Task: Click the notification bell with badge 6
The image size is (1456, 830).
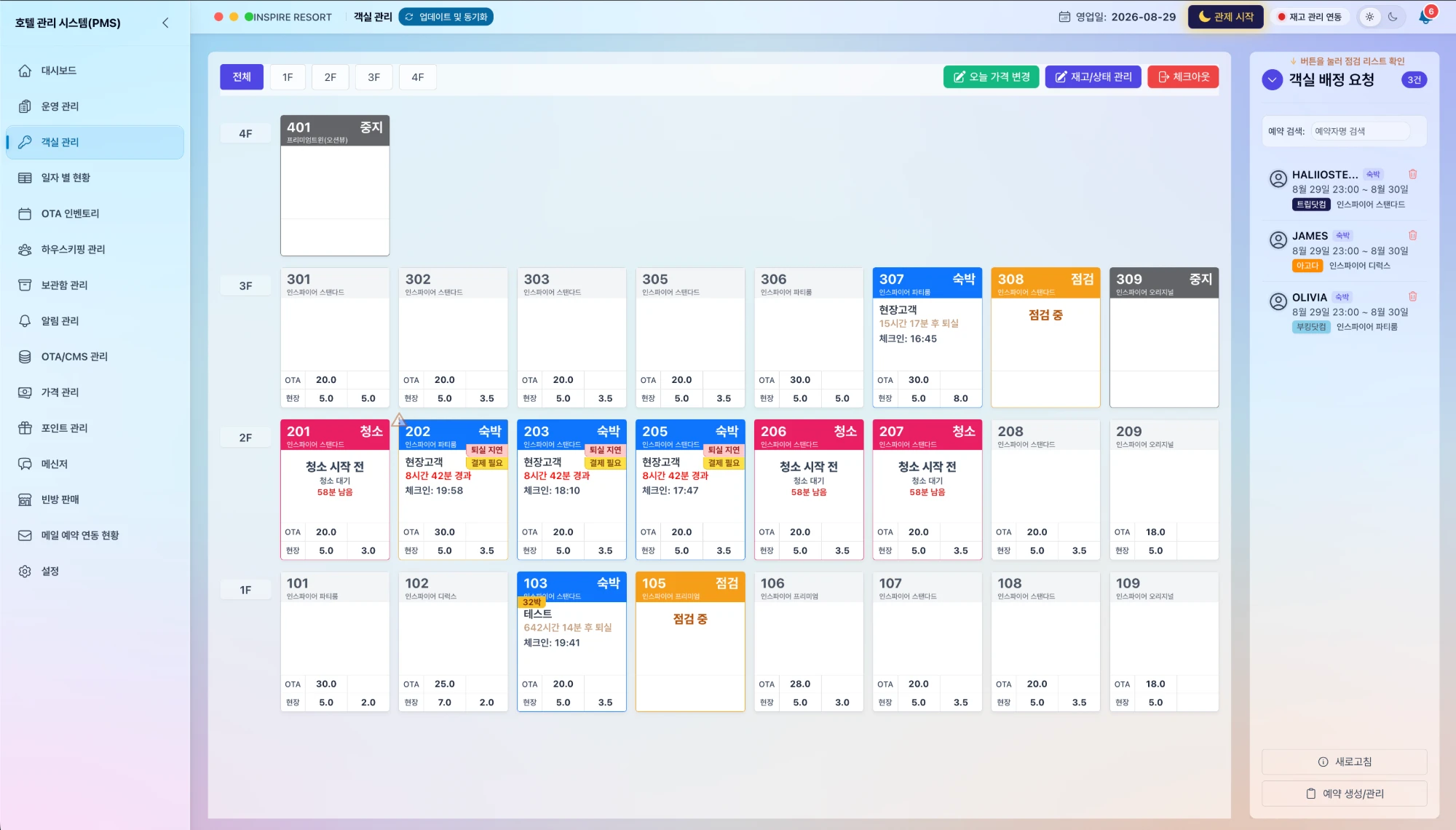Action: 1425,16
